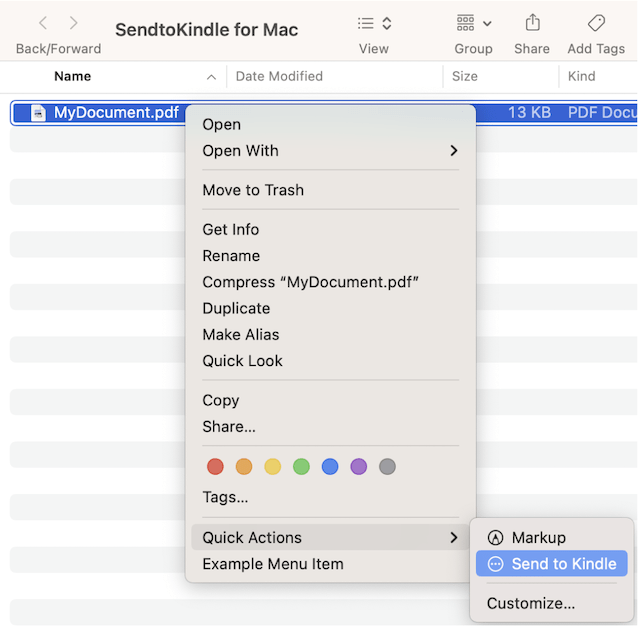Select Compress "MyDocument.pdf" option

point(310,282)
